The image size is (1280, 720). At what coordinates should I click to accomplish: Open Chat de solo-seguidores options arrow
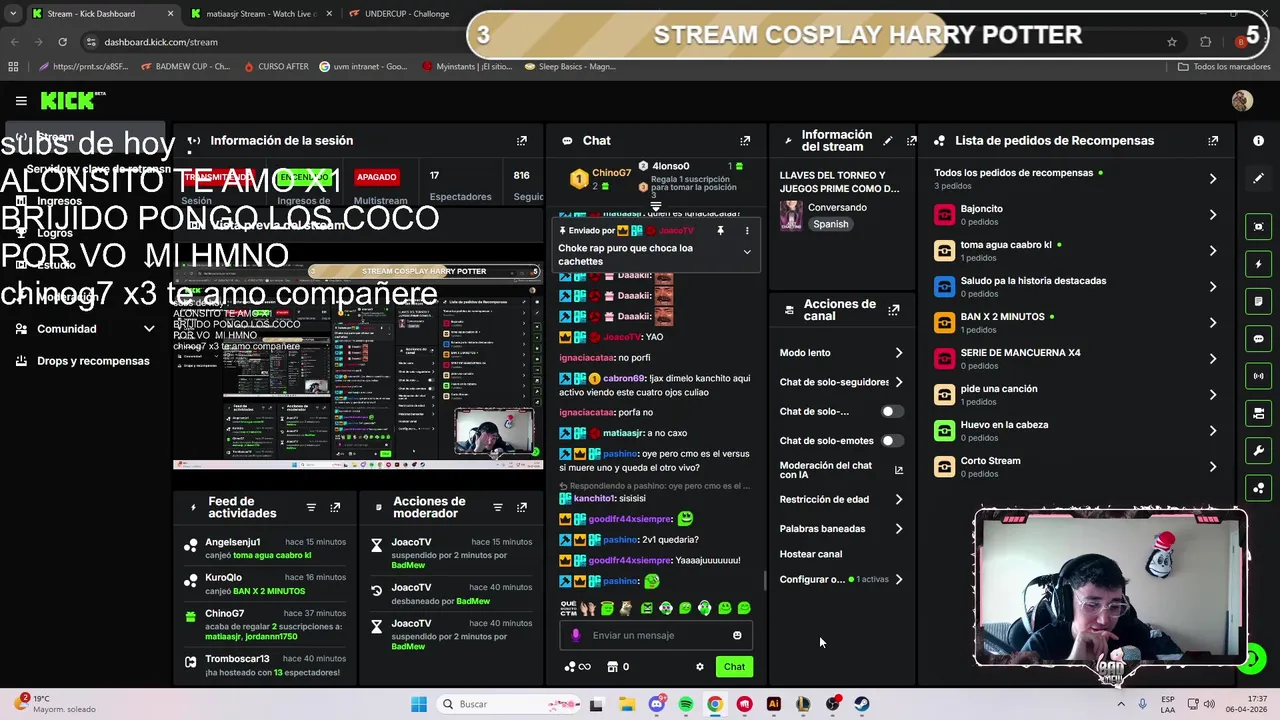tap(898, 382)
